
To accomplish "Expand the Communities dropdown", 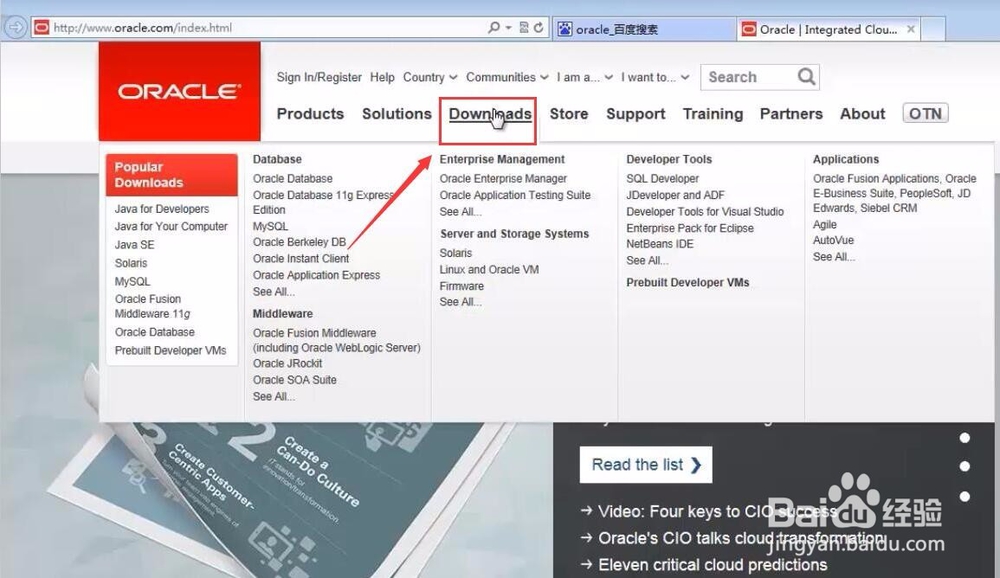I will tap(507, 77).
